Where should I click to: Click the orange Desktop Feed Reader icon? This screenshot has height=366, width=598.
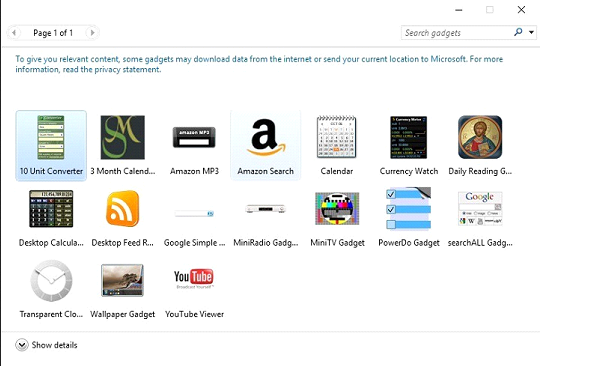pos(122,208)
